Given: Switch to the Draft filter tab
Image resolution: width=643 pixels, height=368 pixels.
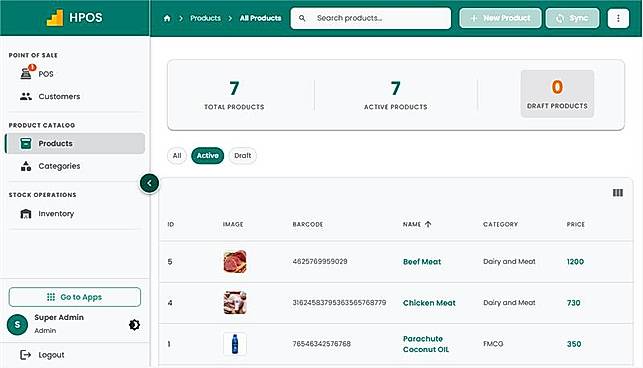Looking at the screenshot, I should 242,155.
